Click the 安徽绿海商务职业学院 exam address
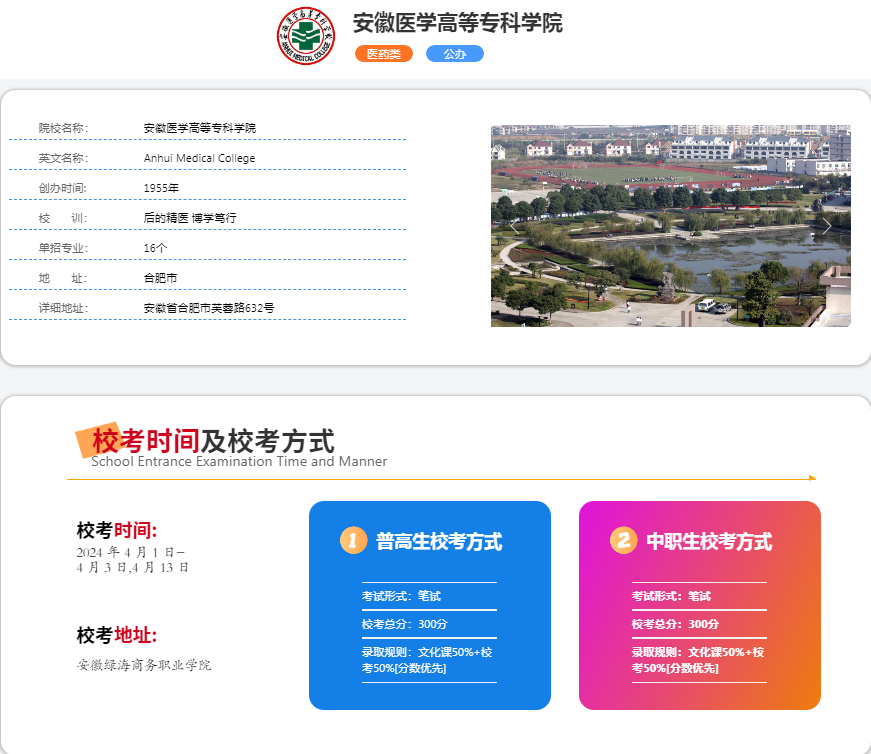871x754 pixels. [144, 665]
